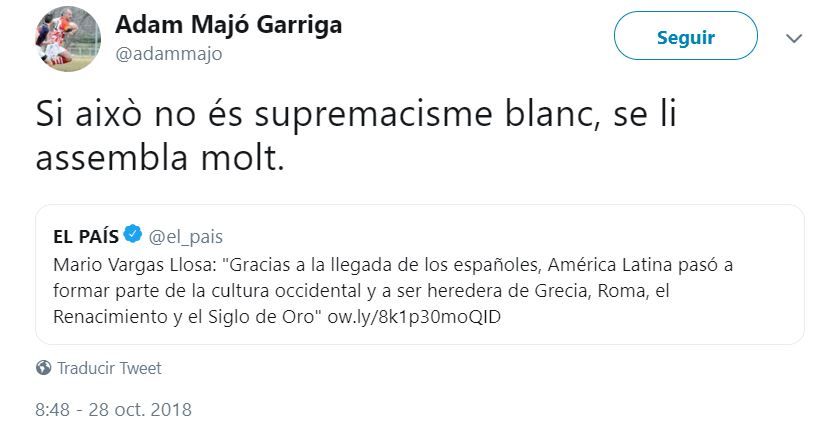The image size is (831, 431).
Task: Click the @adammajo handle
Action: [x=169, y=54]
